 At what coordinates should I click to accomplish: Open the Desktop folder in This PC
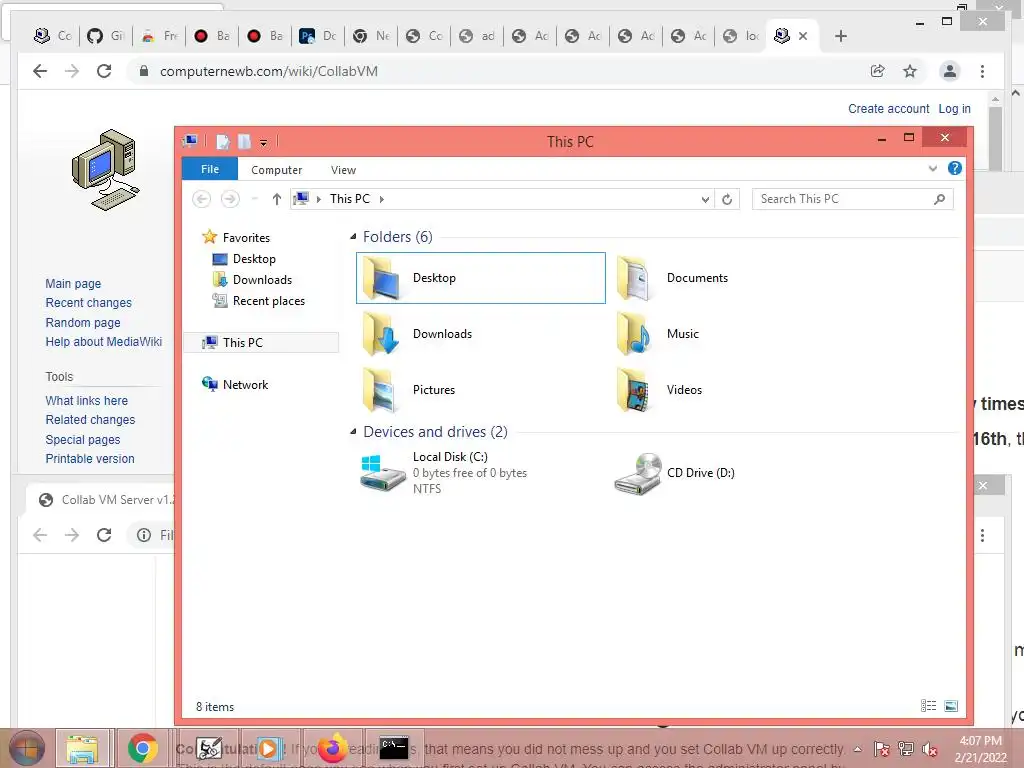coord(480,278)
